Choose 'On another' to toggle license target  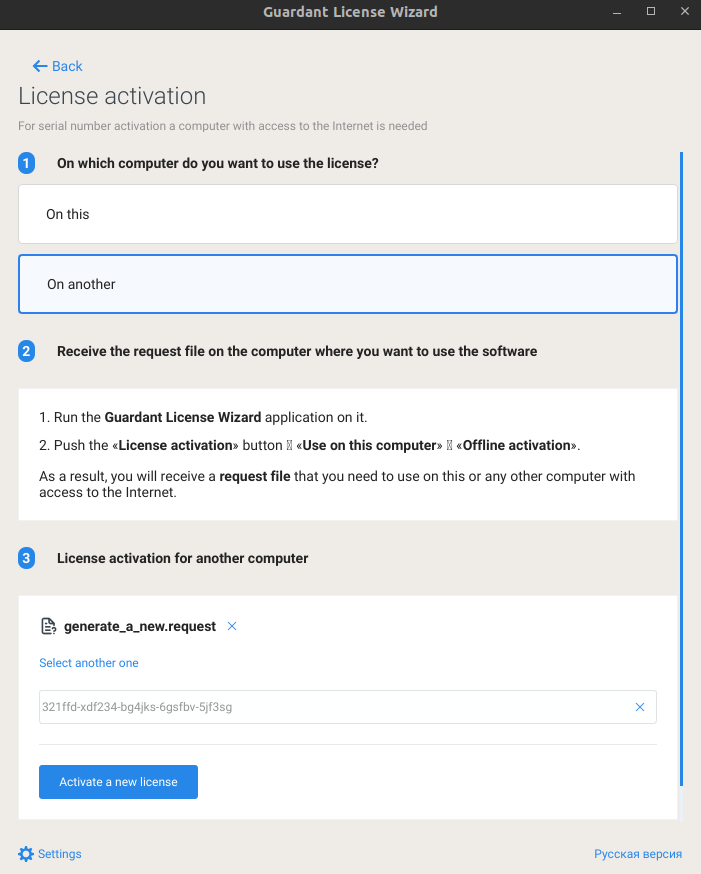[347, 284]
